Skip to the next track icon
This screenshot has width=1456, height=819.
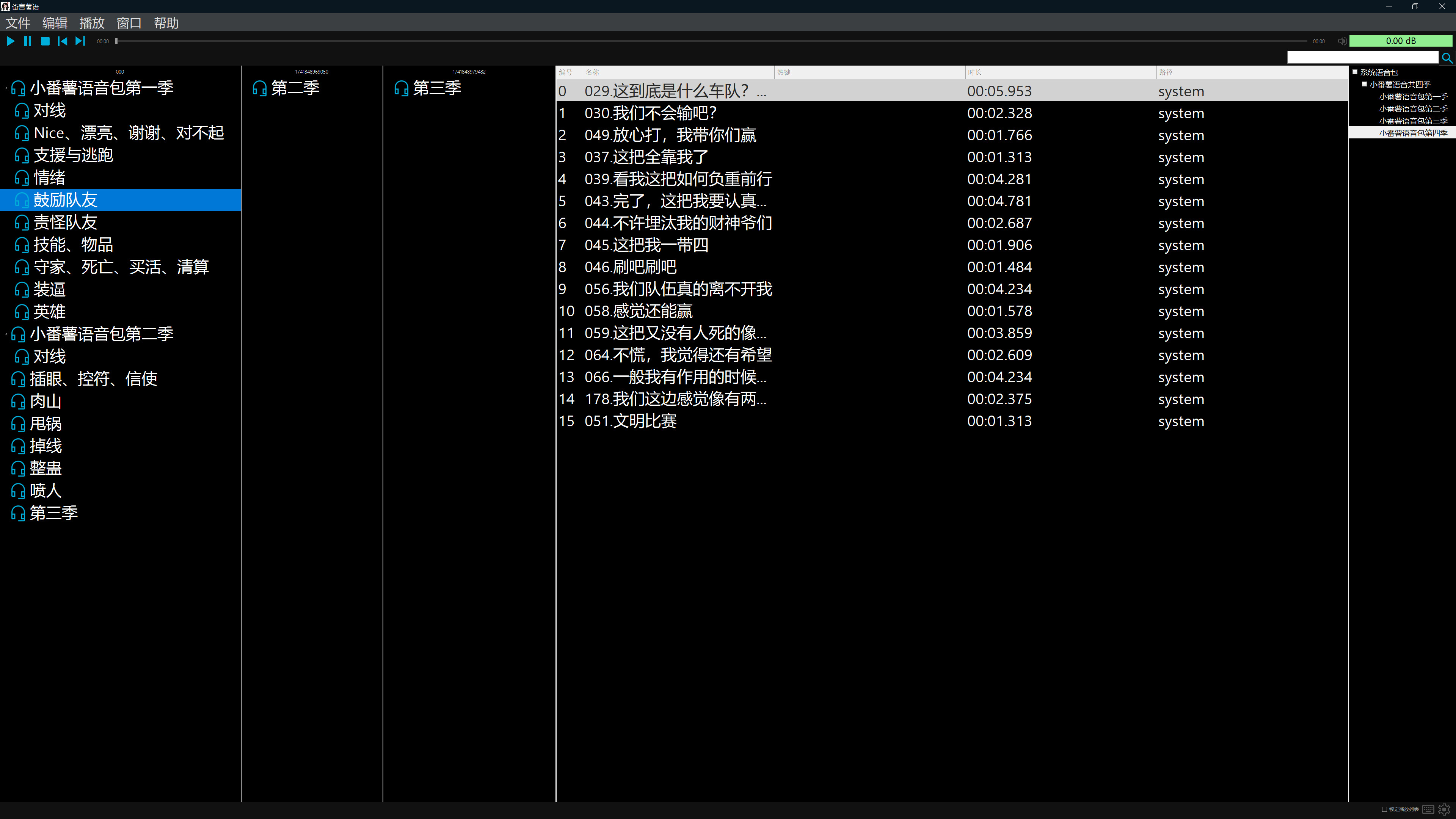80,41
